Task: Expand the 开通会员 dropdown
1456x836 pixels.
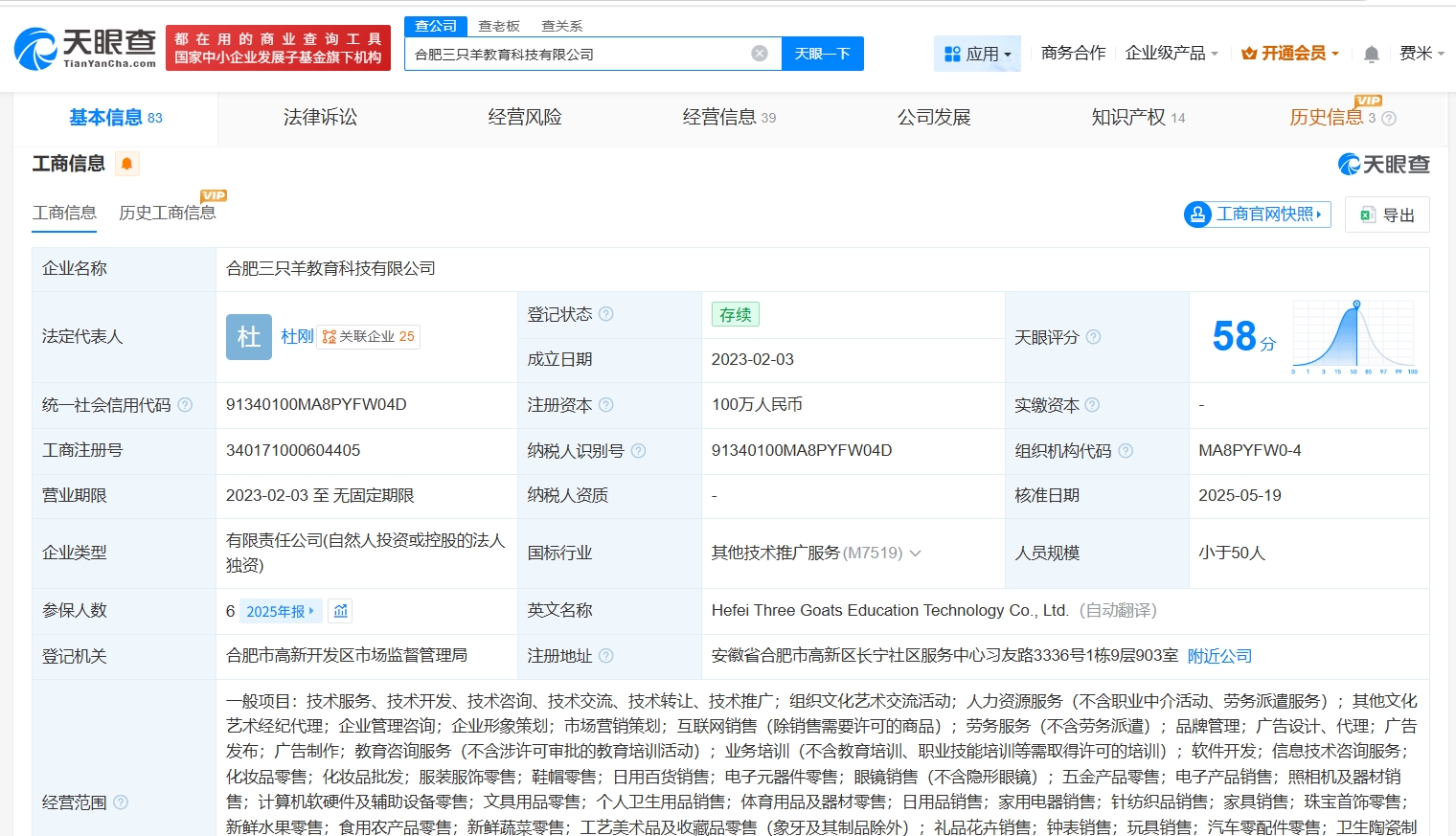Action: pos(1290,54)
